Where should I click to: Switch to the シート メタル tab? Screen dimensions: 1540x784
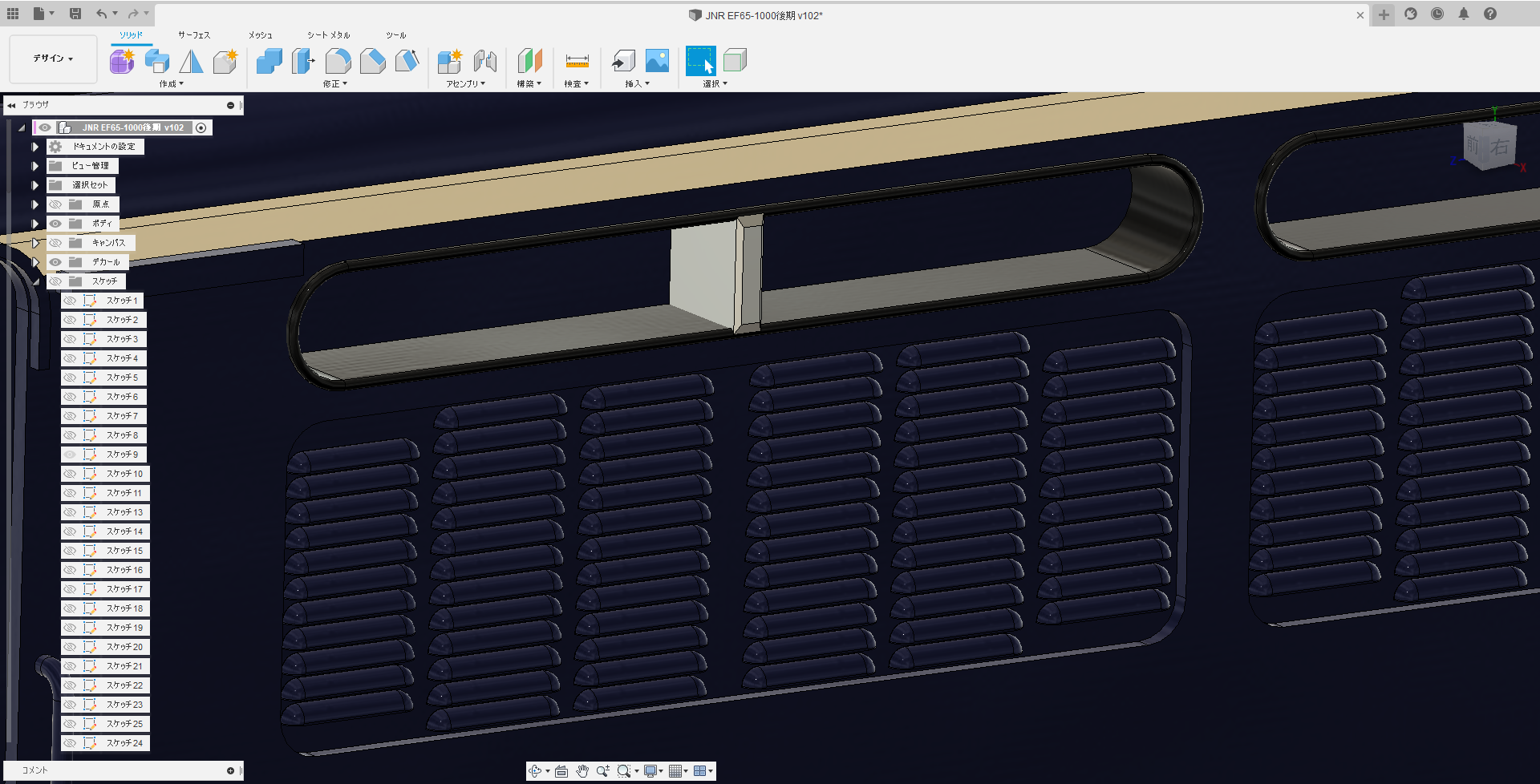[328, 35]
